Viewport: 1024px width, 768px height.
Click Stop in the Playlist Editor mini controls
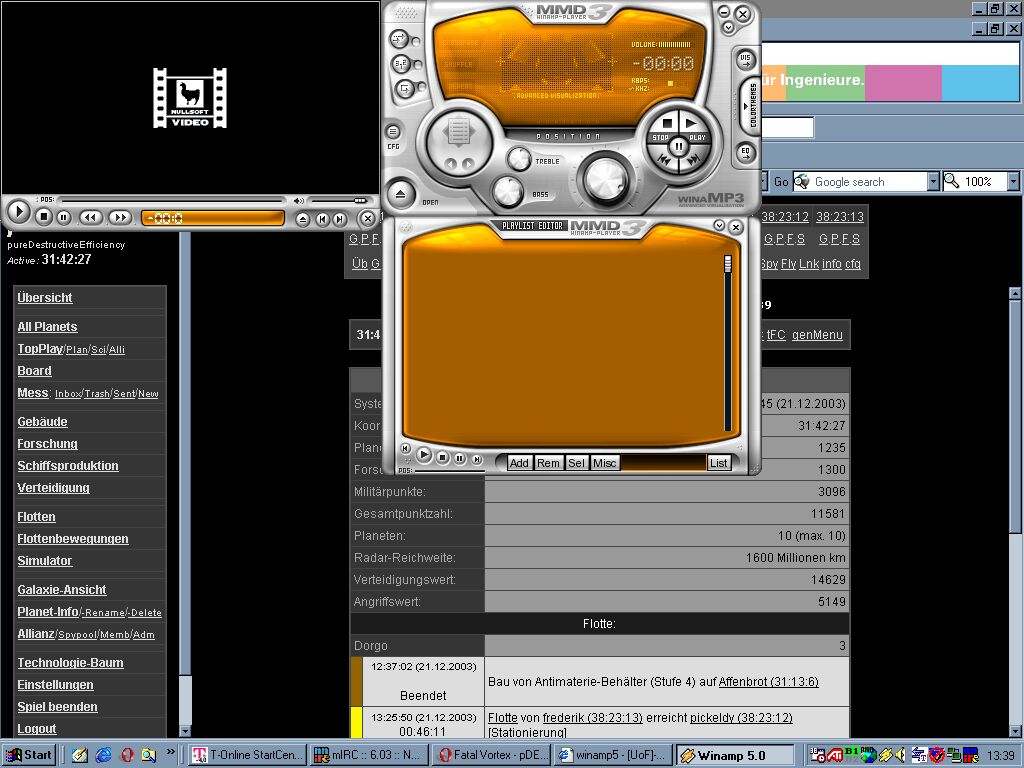(x=443, y=458)
